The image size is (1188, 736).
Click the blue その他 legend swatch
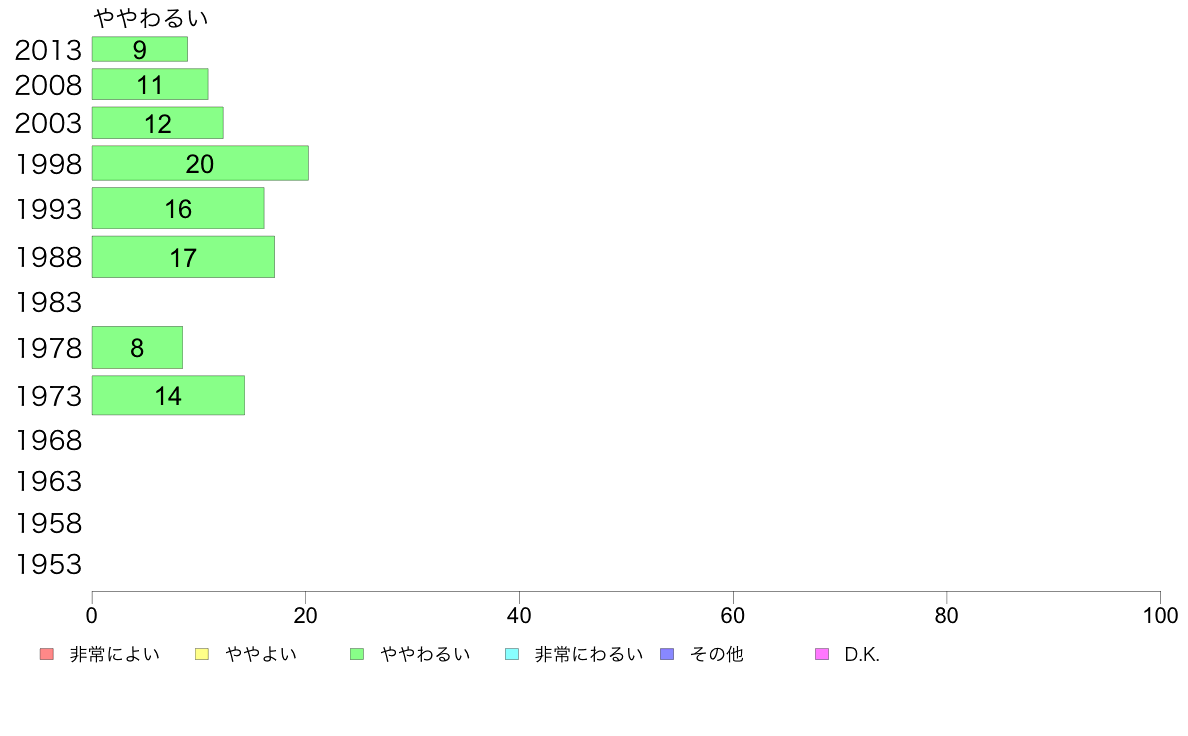click(x=667, y=654)
